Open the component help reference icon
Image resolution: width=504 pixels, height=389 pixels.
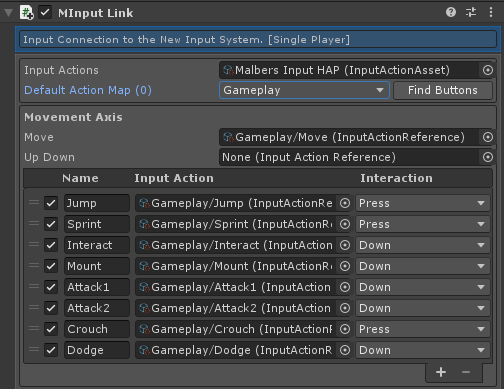tap(451, 12)
